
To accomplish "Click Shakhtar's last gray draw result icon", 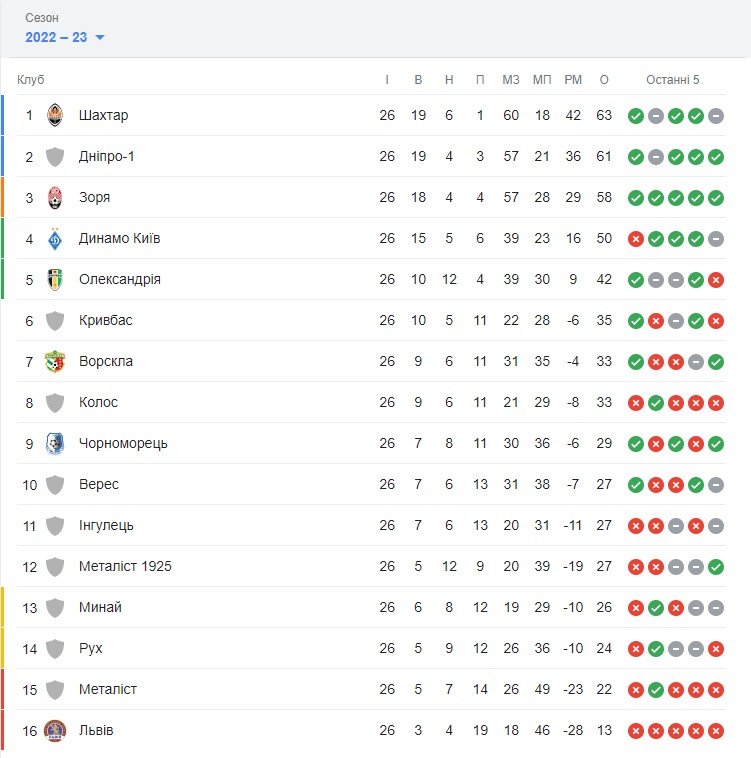I will coord(716,115).
